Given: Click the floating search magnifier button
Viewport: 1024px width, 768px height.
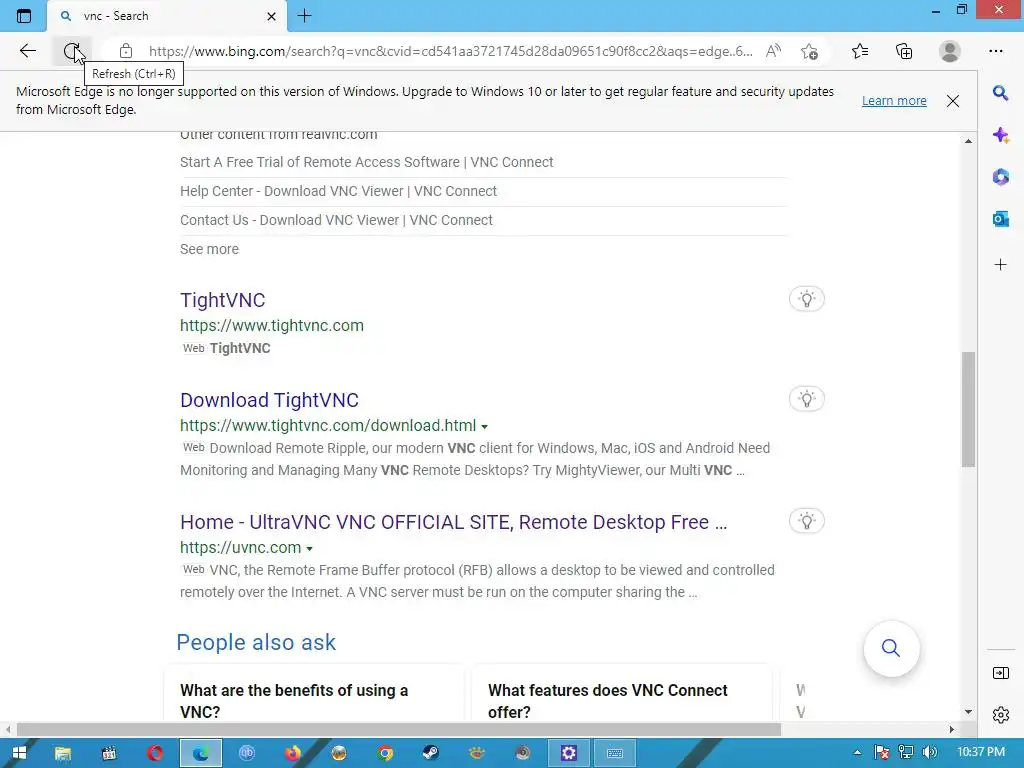Looking at the screenshot, I should [x=891, y=648].
